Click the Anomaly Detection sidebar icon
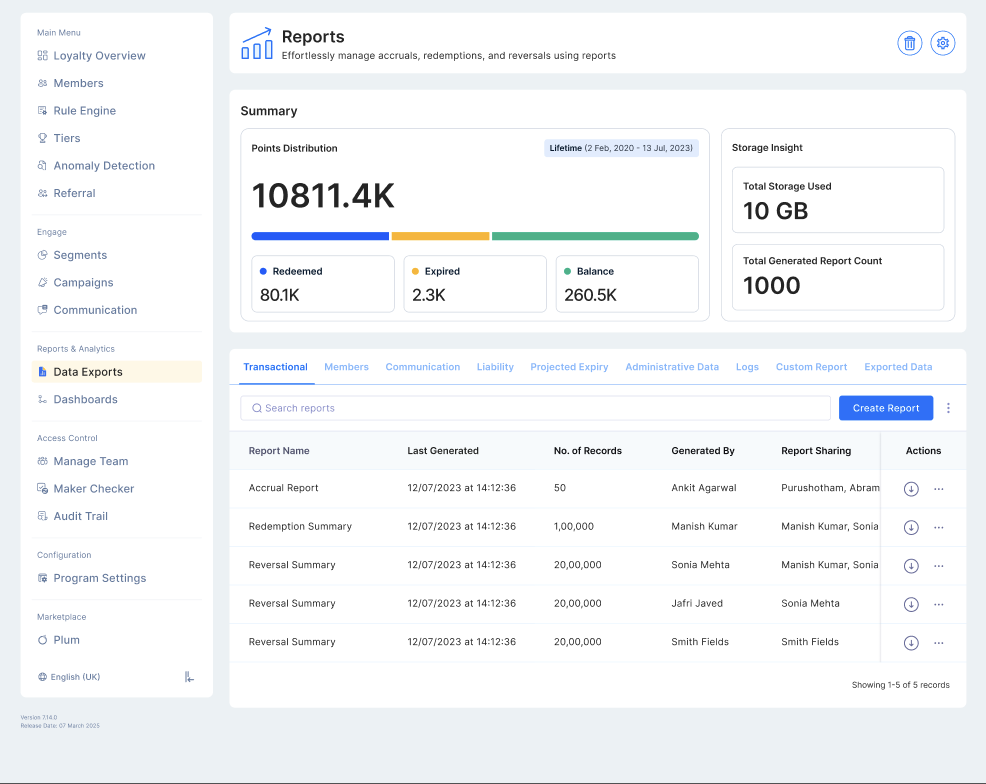986x784 pixels. (43, 166)
